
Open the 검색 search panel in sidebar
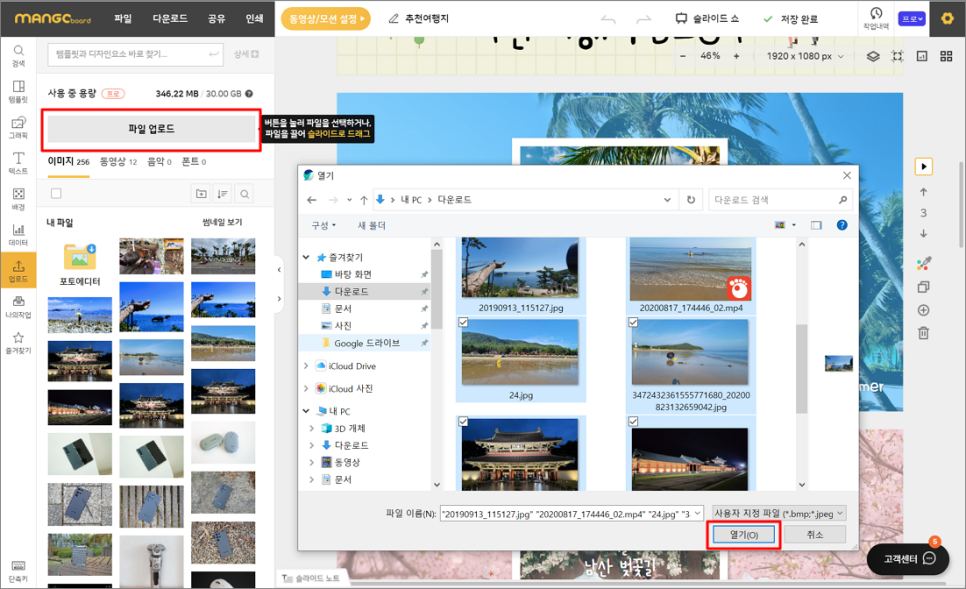pyautogui.click(x=18, y=55)
